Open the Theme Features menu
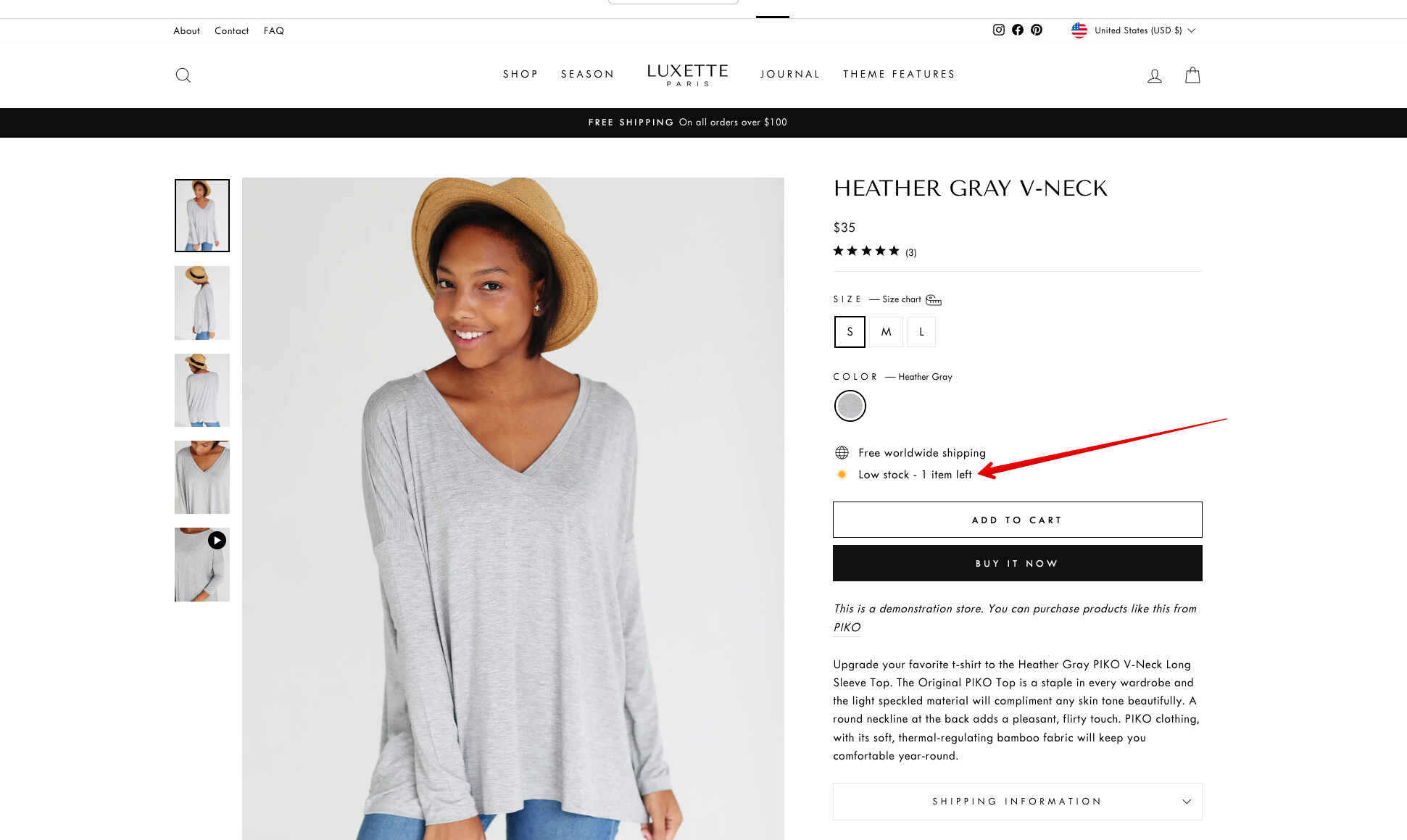Screen dimensions: 1407x840 tap(899, 74)
